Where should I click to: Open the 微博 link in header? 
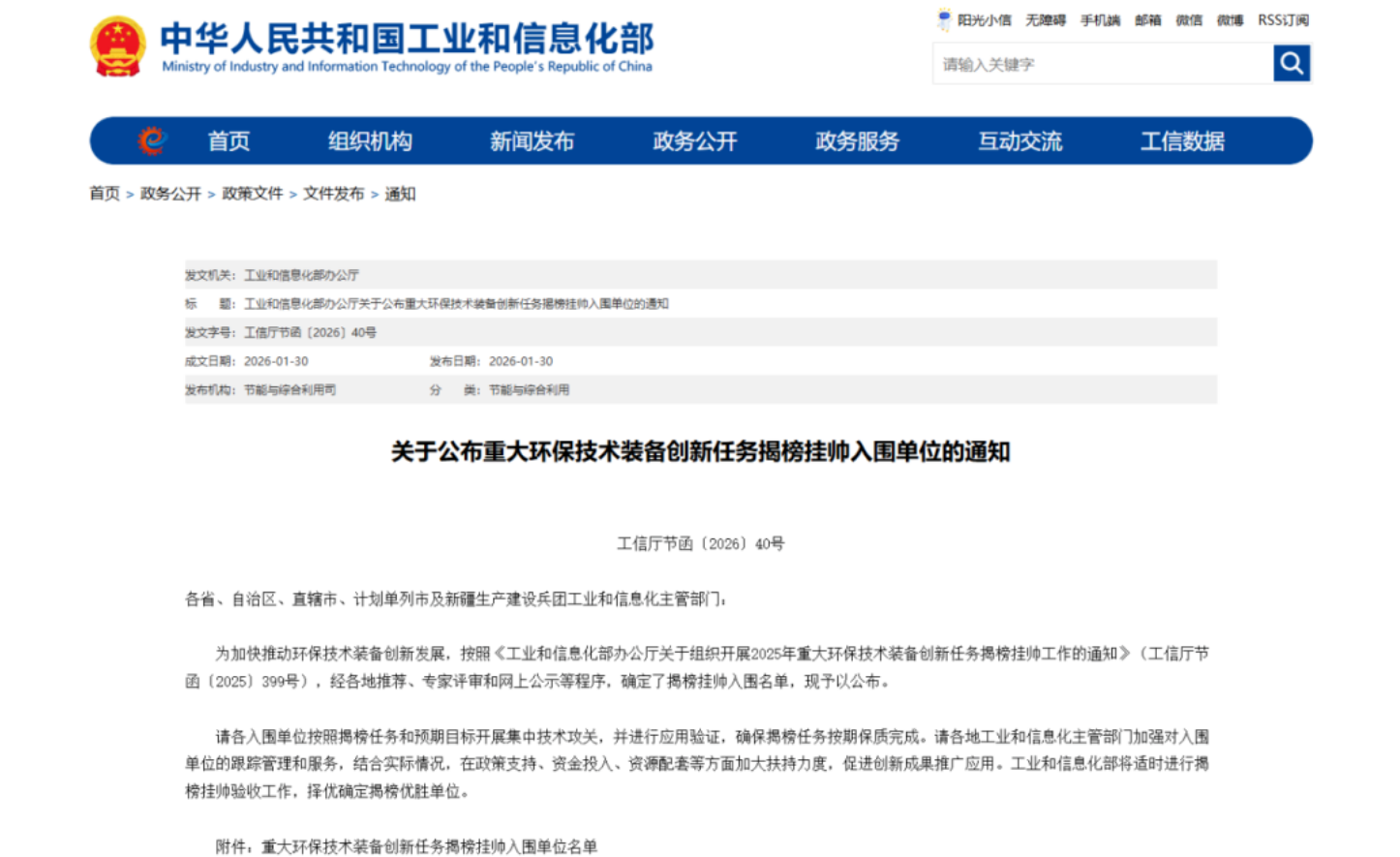1230,20
